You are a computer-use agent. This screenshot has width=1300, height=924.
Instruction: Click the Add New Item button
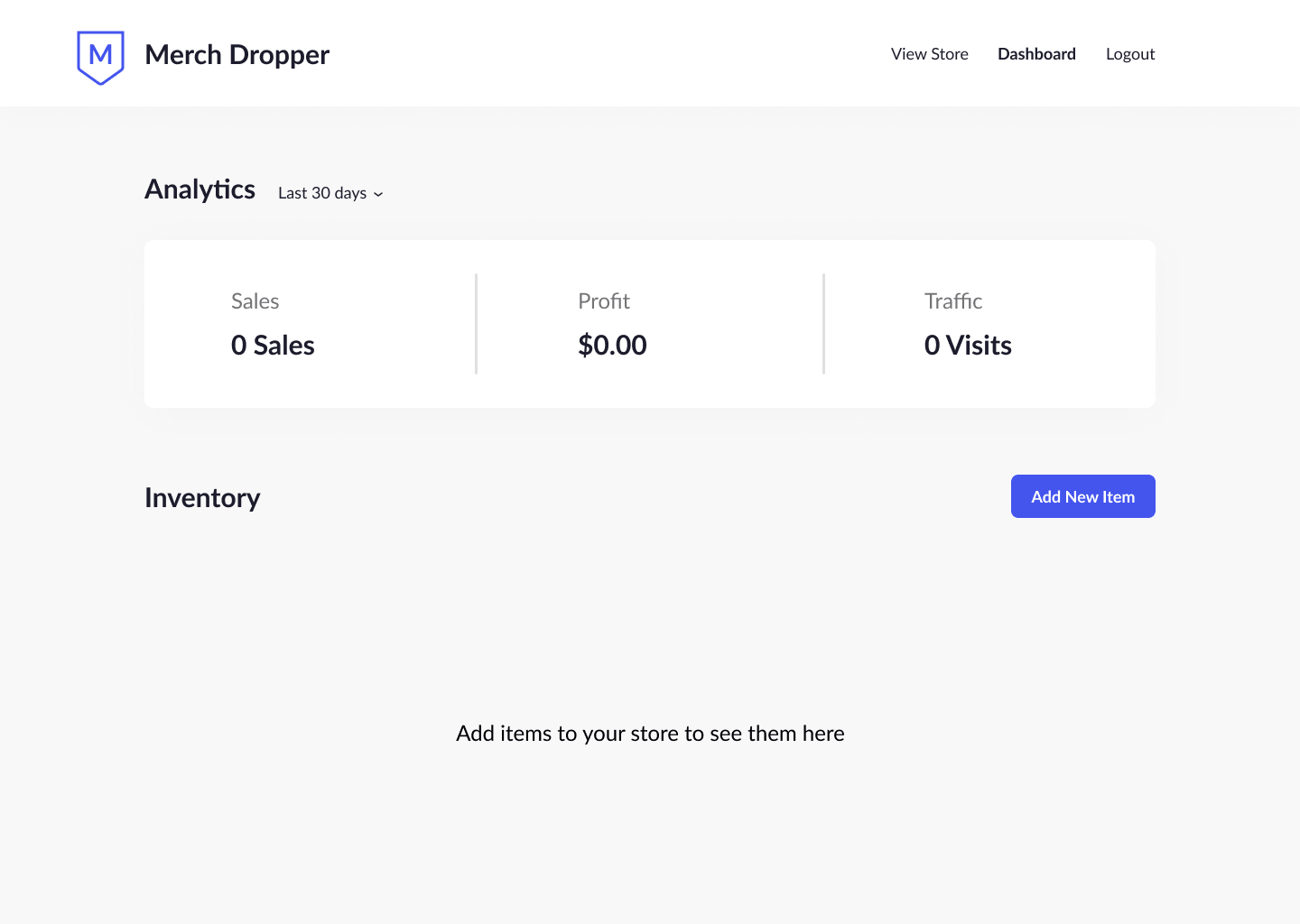1082,496
